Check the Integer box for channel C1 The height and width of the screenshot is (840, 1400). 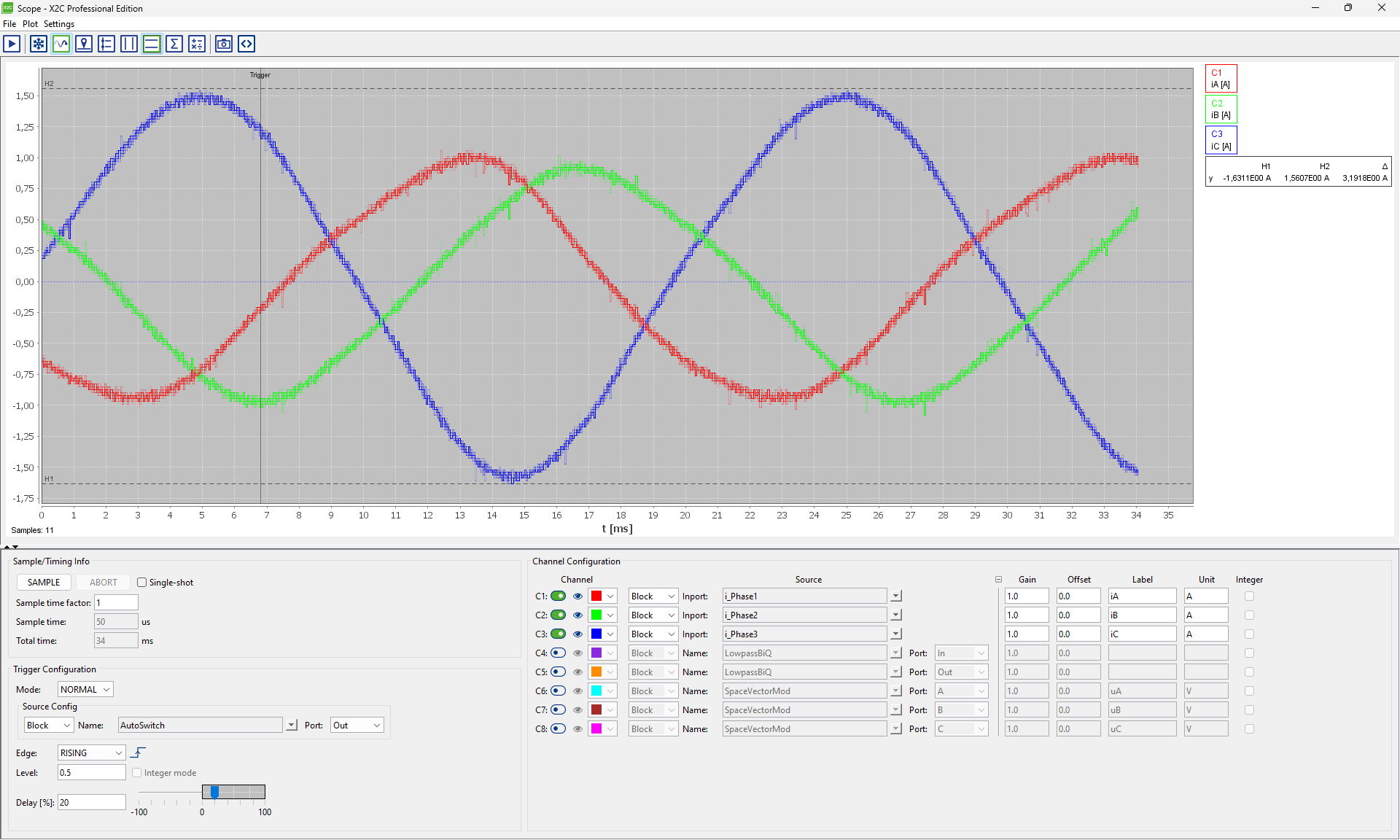coord(1249,596)
